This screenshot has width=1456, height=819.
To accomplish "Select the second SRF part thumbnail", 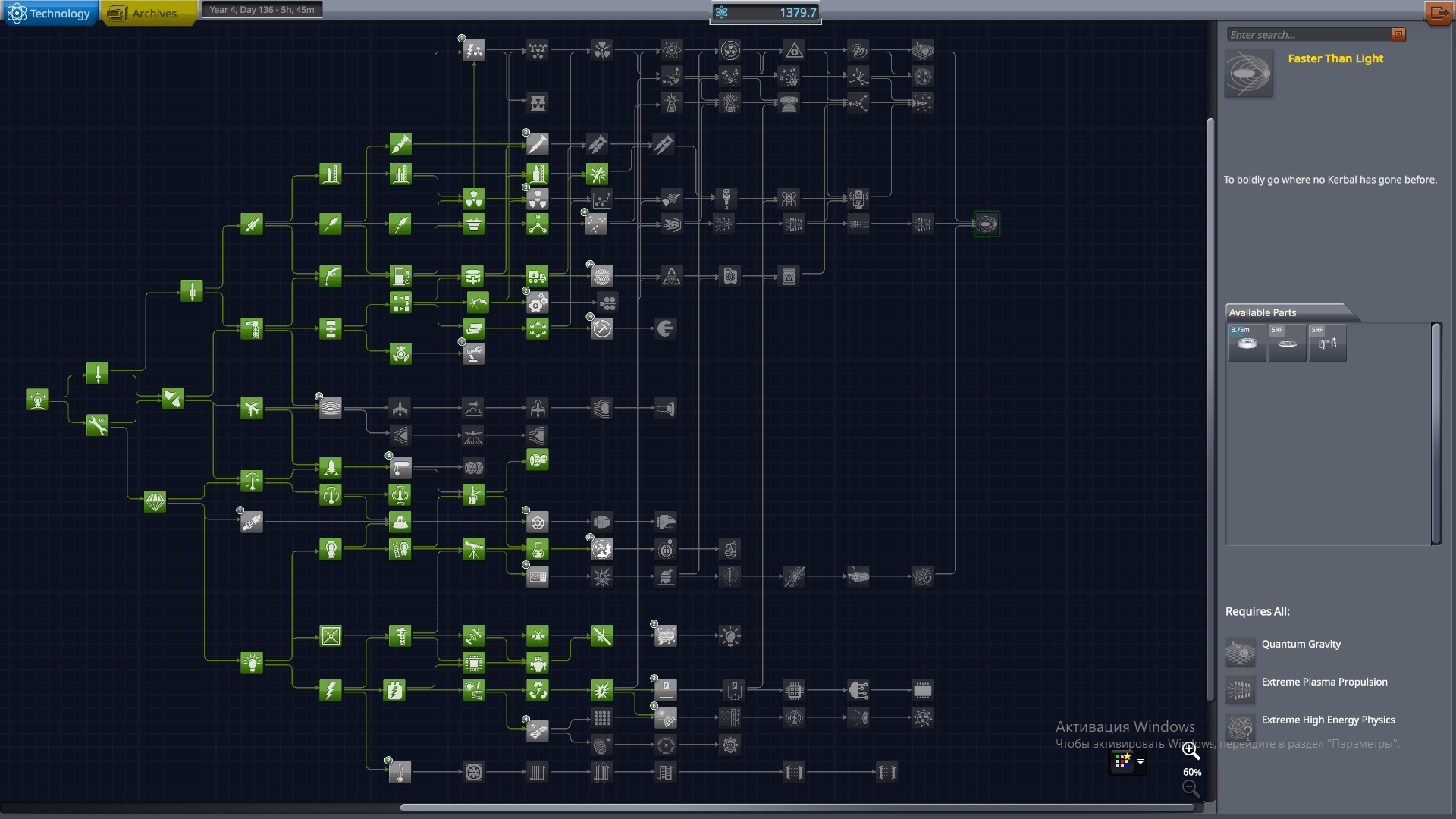I will point(1328,343).
